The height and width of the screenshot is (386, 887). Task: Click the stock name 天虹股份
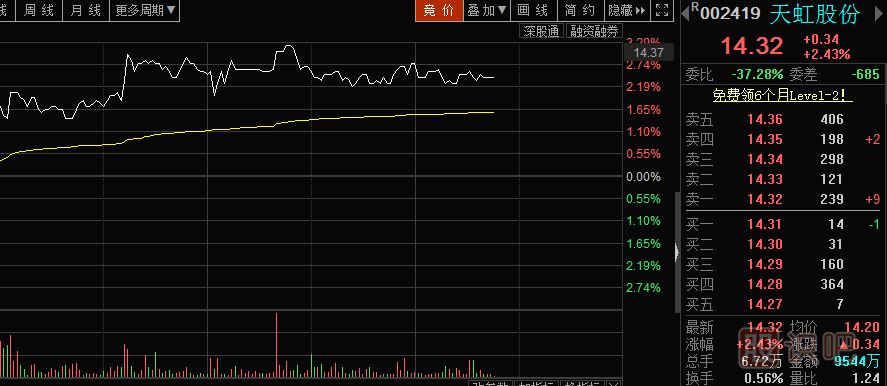(x=815, y=14)
